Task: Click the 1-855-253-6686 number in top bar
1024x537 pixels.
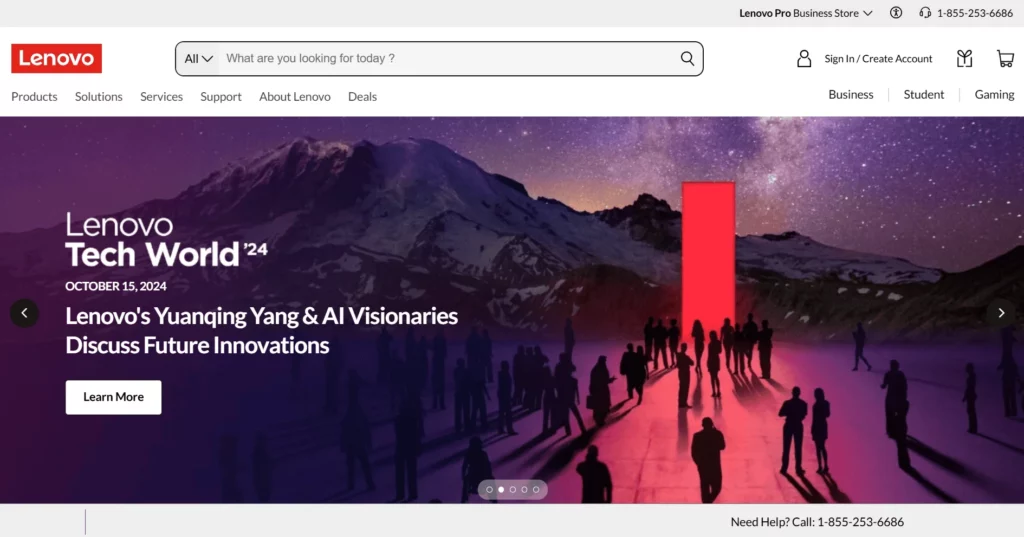Action: [974, 13]
